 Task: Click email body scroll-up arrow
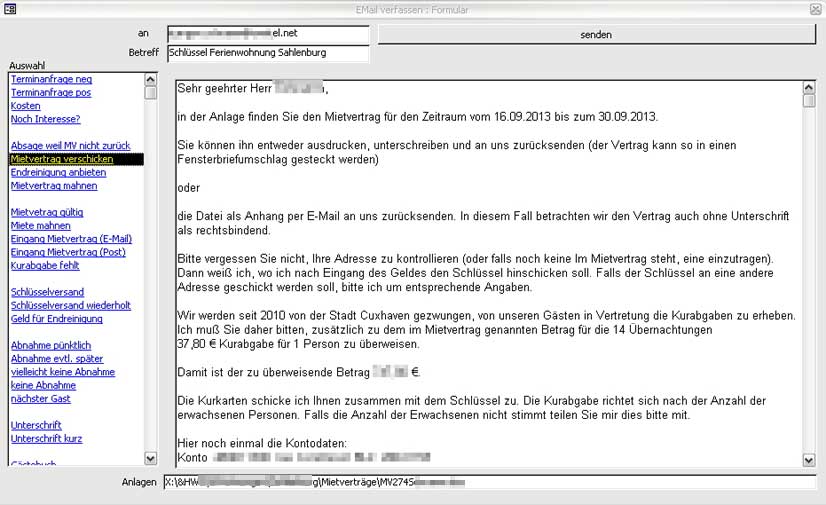click(x=809, y=87)
